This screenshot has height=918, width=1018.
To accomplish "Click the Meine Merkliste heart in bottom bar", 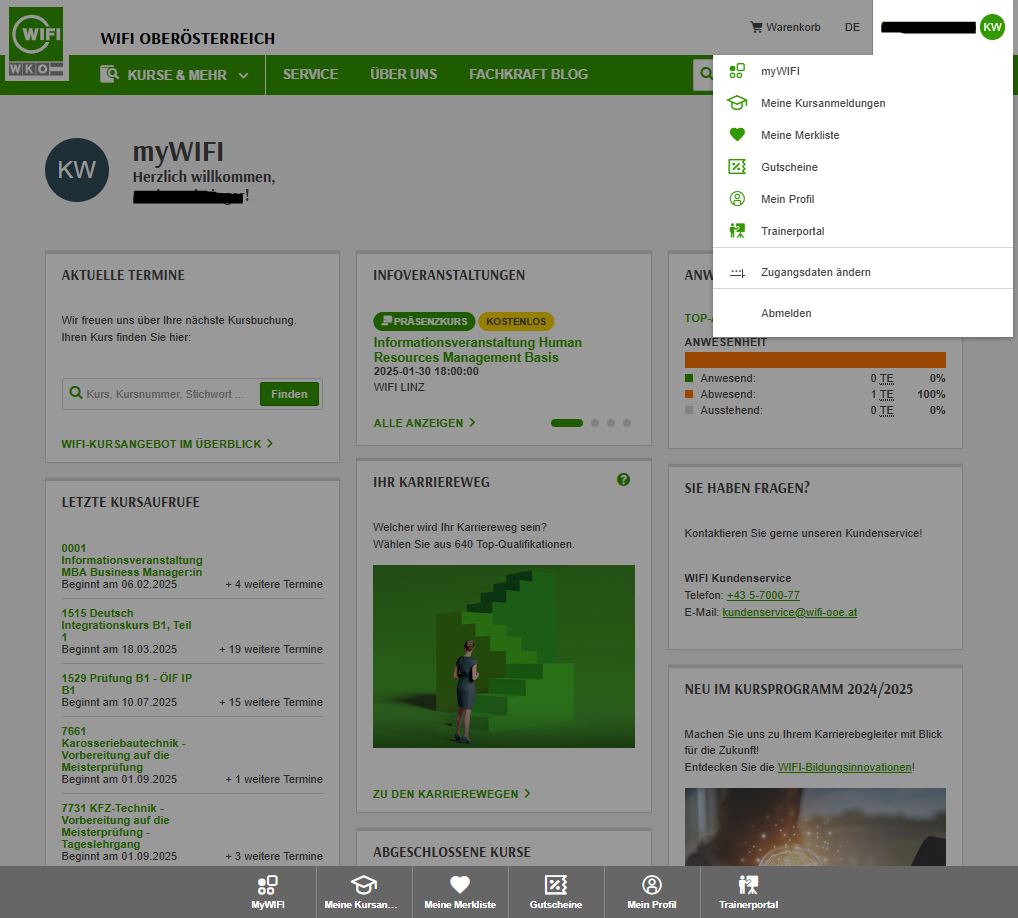I will (460, 884).
